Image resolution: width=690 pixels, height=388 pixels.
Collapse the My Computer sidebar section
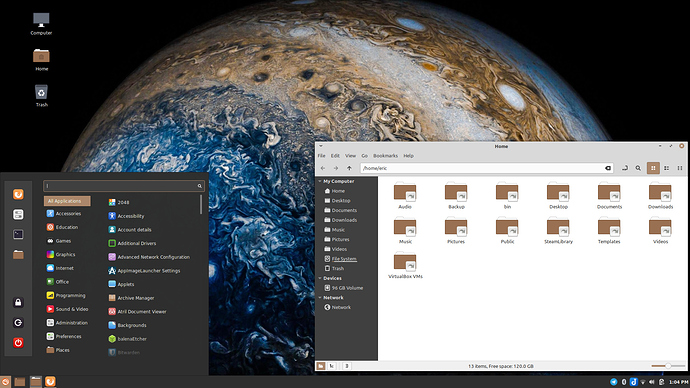pos(320,181)
